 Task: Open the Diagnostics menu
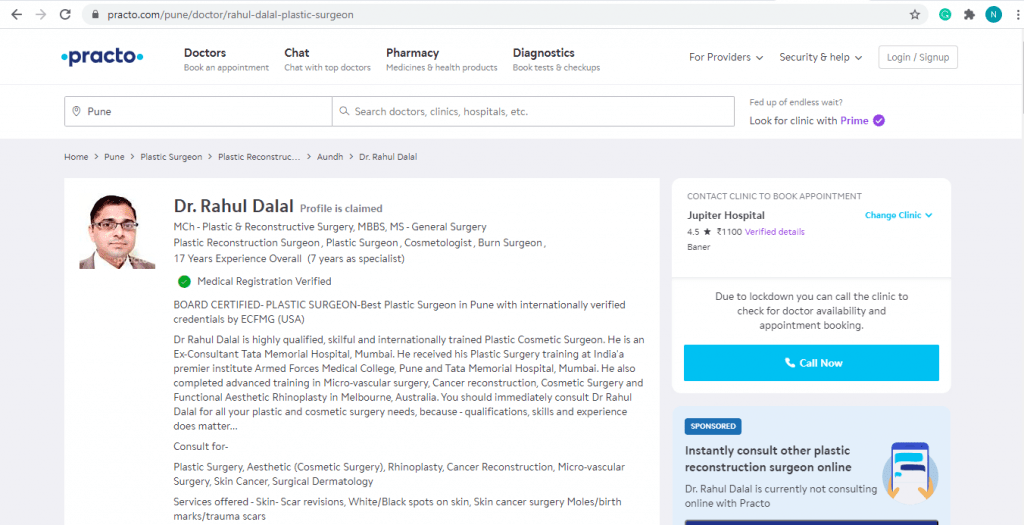pyautogui.click(x=543, y=53)
